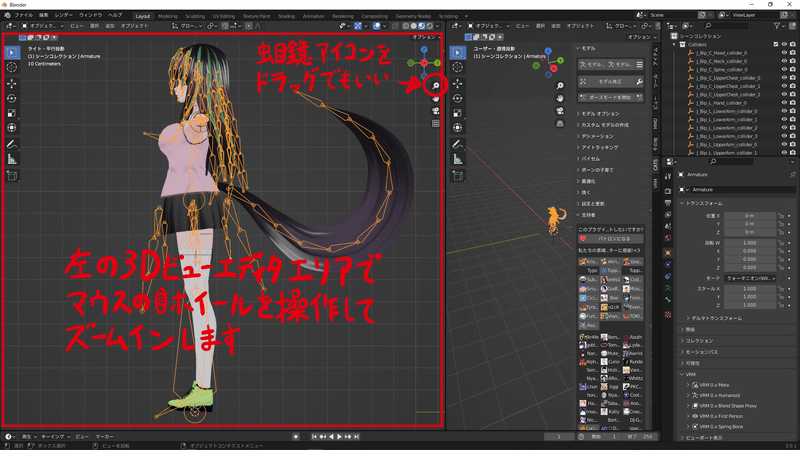
Task: Click the 位置 X value field
Action: click(x=749, y=216)
